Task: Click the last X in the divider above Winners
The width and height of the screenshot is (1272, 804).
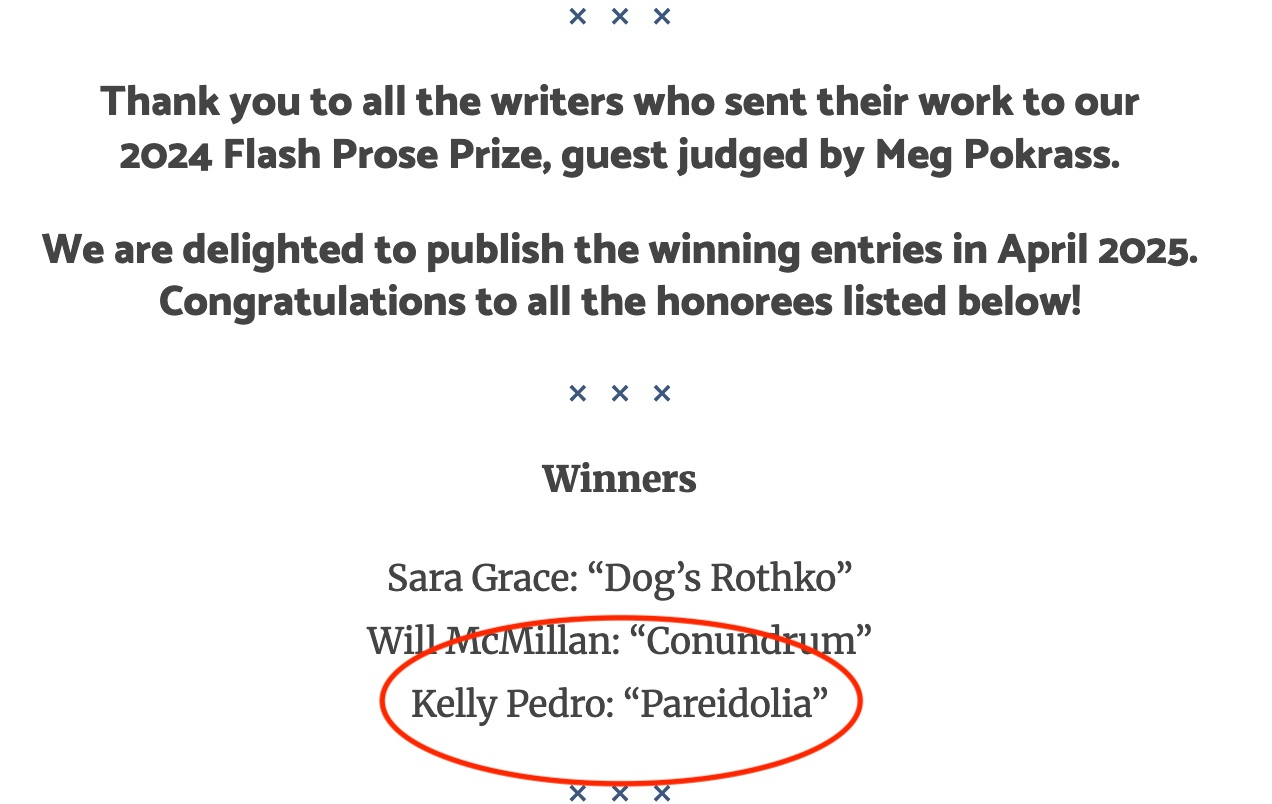Action: pos(661,393)
